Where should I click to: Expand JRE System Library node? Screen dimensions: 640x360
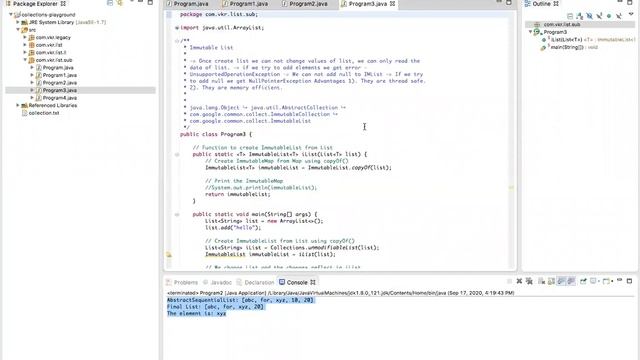click(18, 22)
